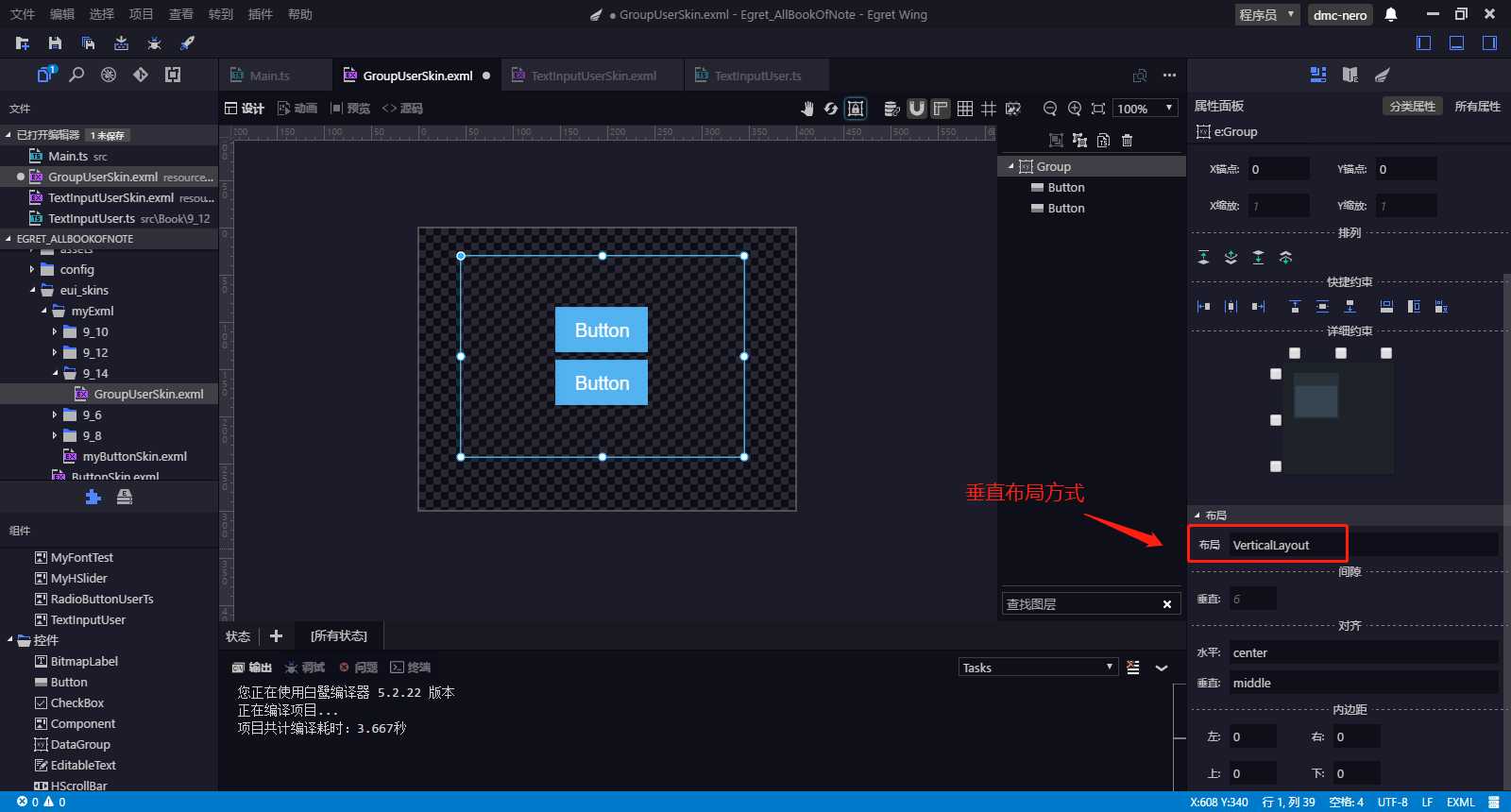Image resolution: width=1511 pixels, height=812 pixels.
Task: Click the upper Button on the canvas
Action: [x=602, y=330]
